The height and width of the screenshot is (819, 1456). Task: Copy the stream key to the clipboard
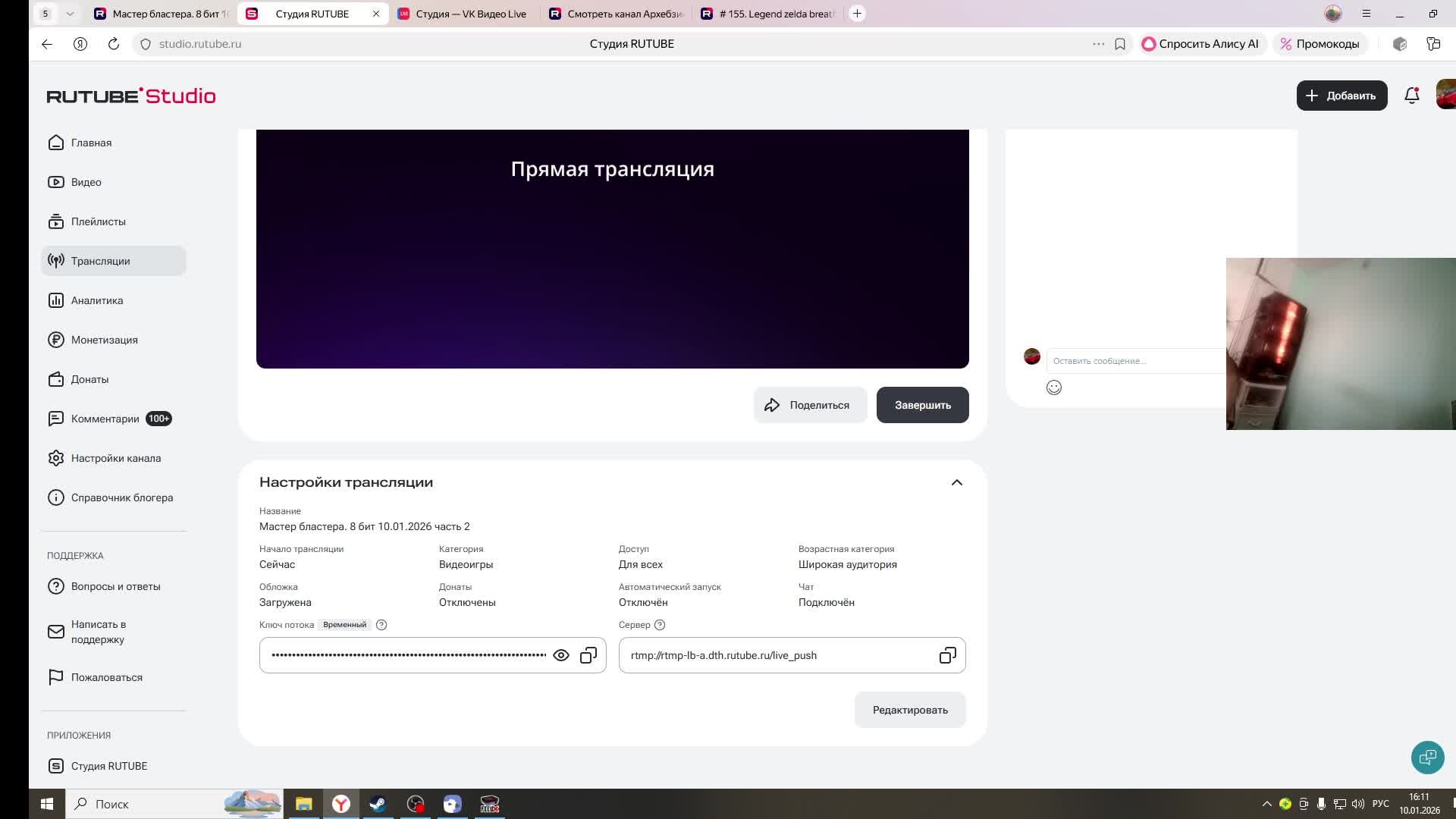click(588, 655)
